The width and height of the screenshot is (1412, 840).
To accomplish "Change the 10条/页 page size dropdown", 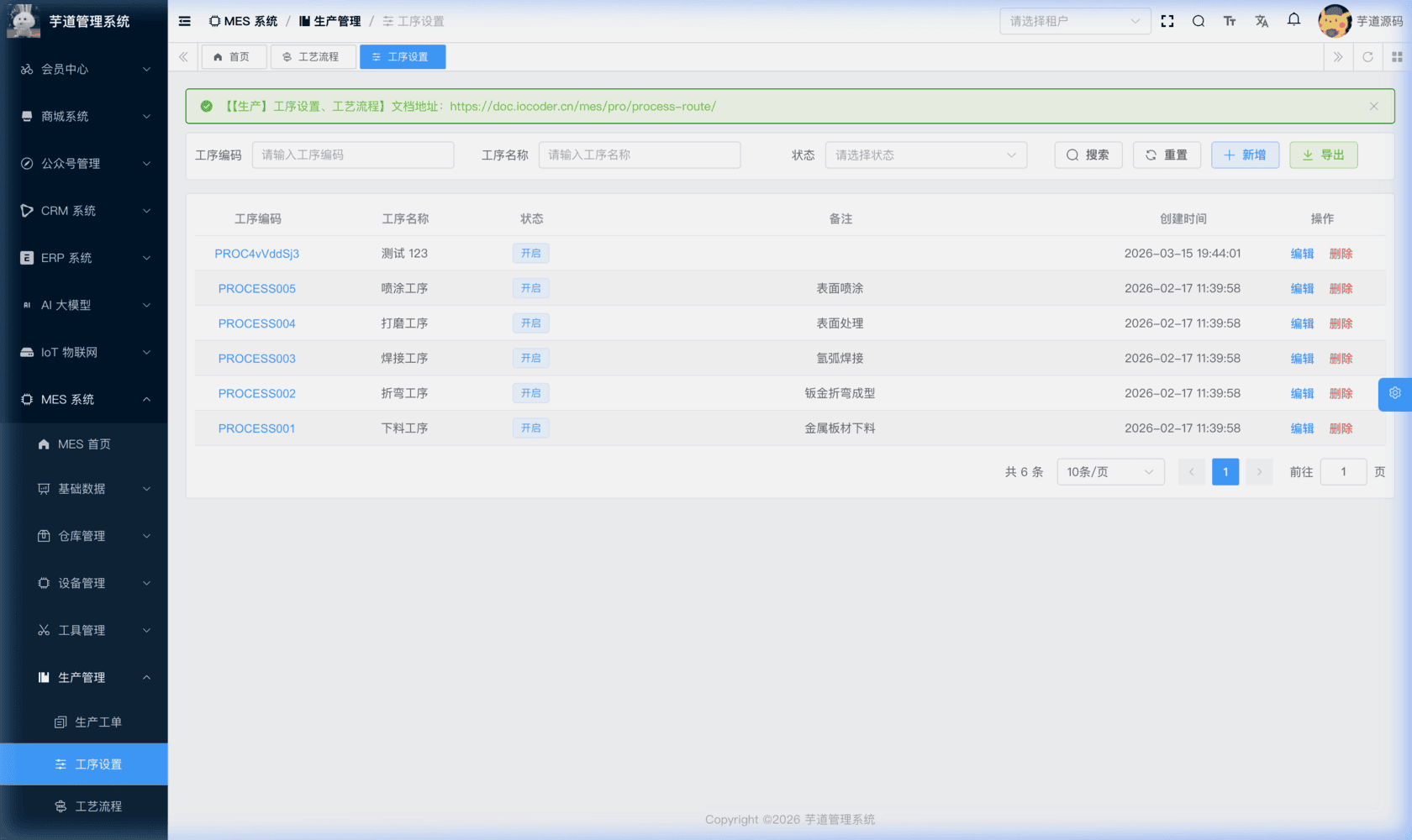I will click(1109, 472).
